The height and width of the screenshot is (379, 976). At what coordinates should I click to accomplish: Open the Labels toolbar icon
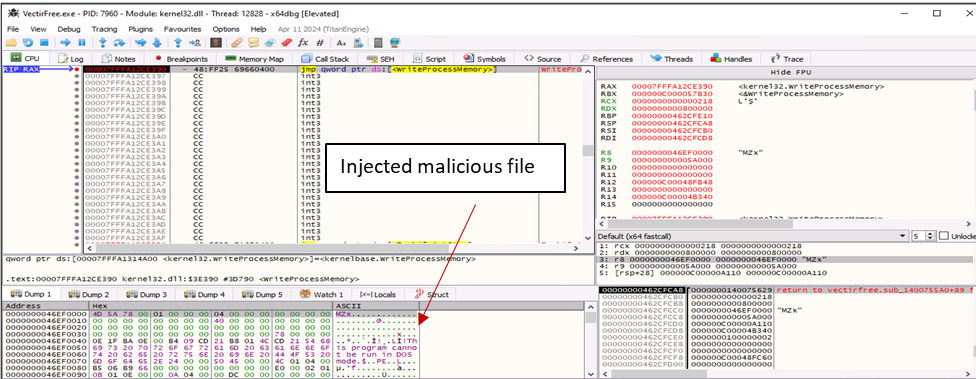(270, 43)
